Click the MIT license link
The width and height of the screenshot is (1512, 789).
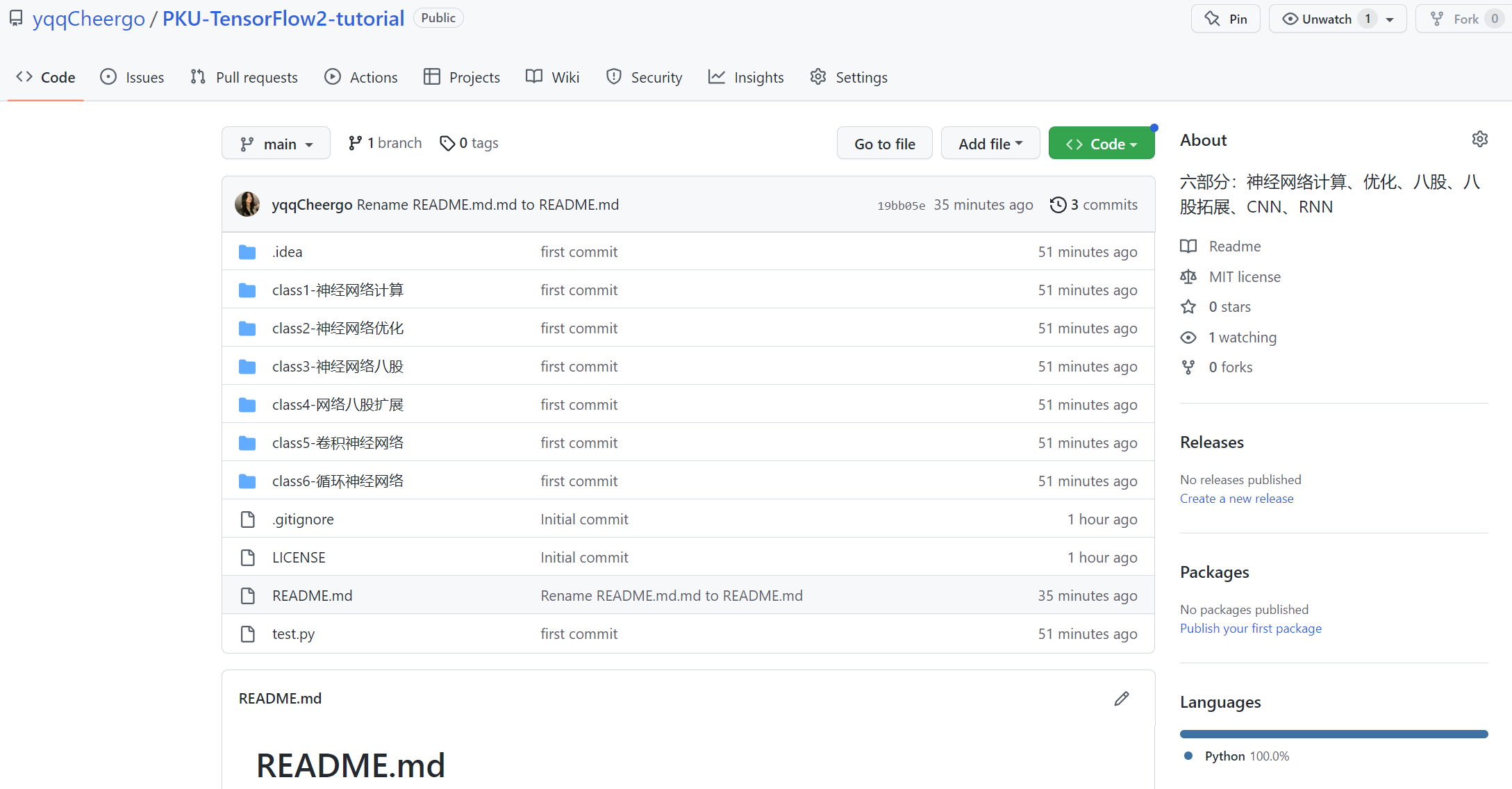[x=1245, y=277]
